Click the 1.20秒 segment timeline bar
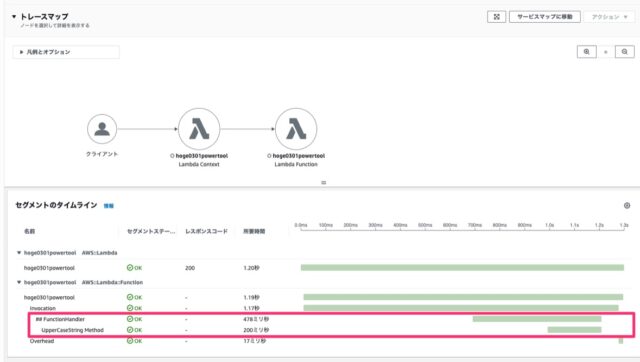 [462, 268]
